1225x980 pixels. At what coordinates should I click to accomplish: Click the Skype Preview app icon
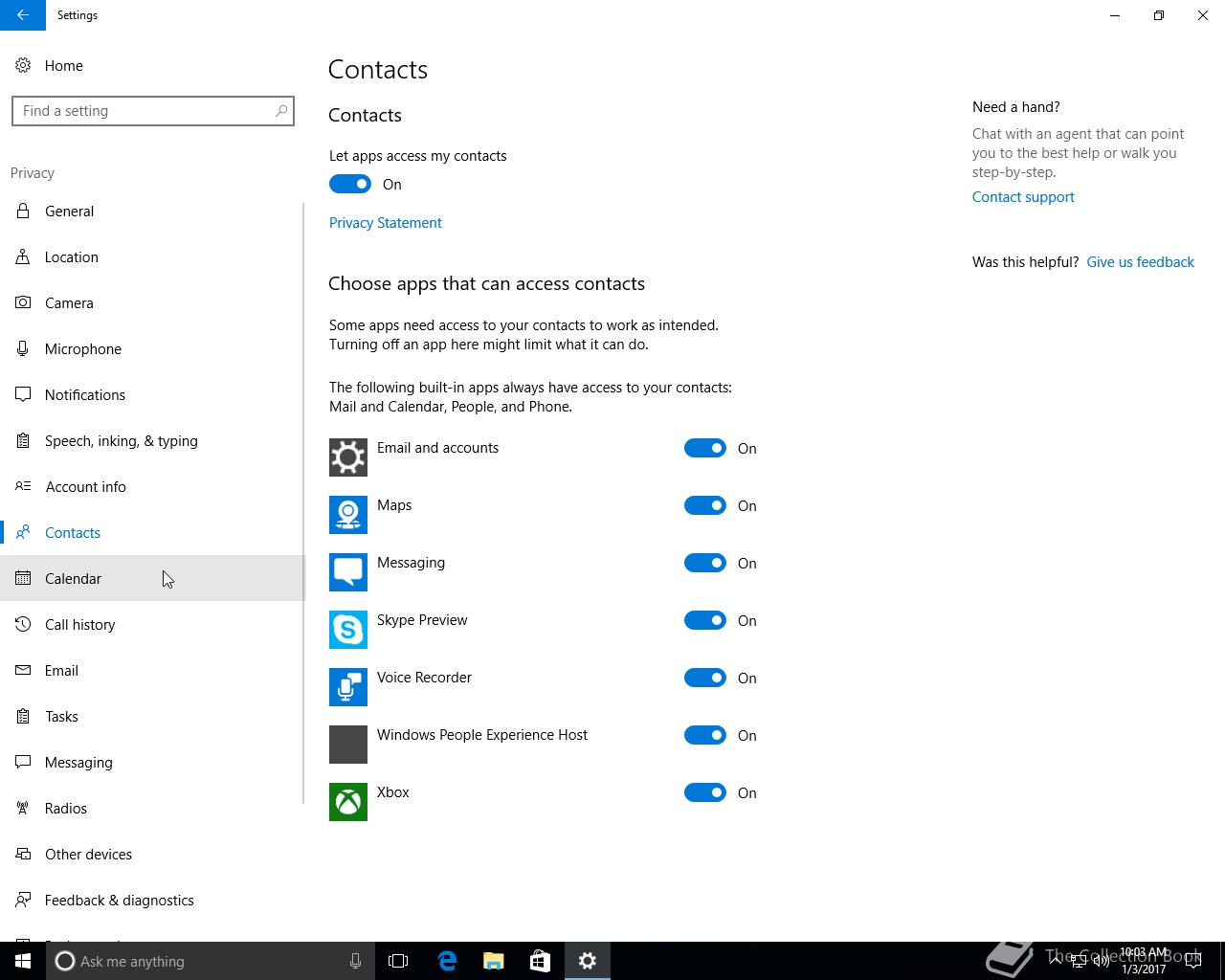[348, 630]
